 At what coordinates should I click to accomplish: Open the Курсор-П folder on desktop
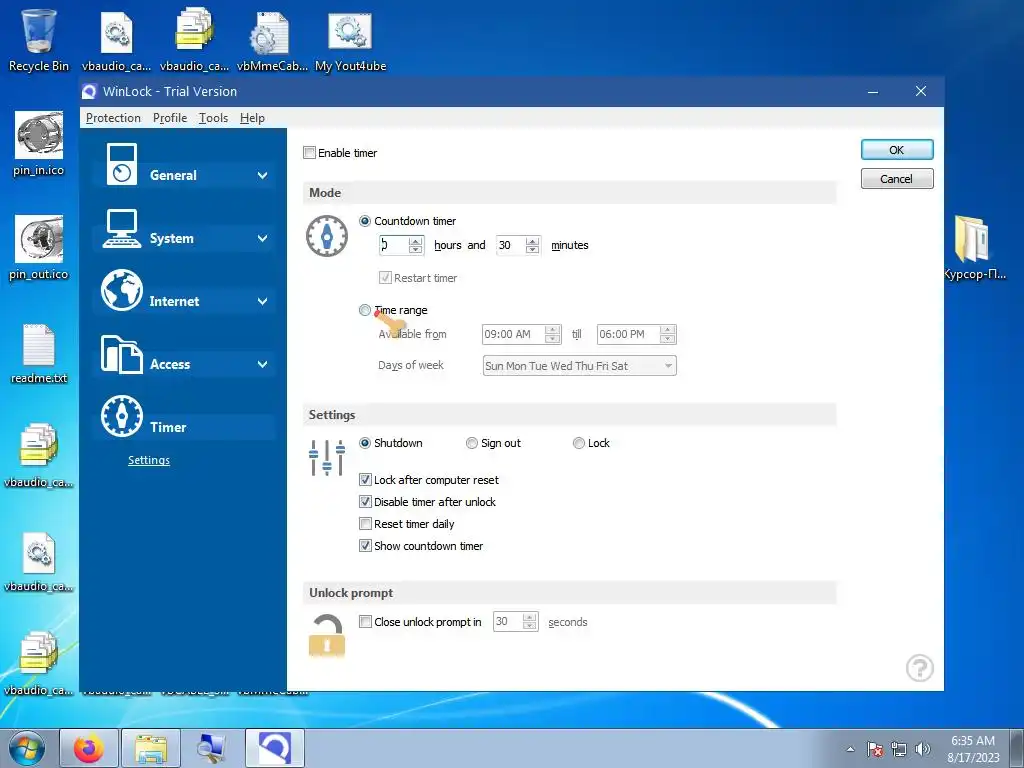(x=973, y=248)
